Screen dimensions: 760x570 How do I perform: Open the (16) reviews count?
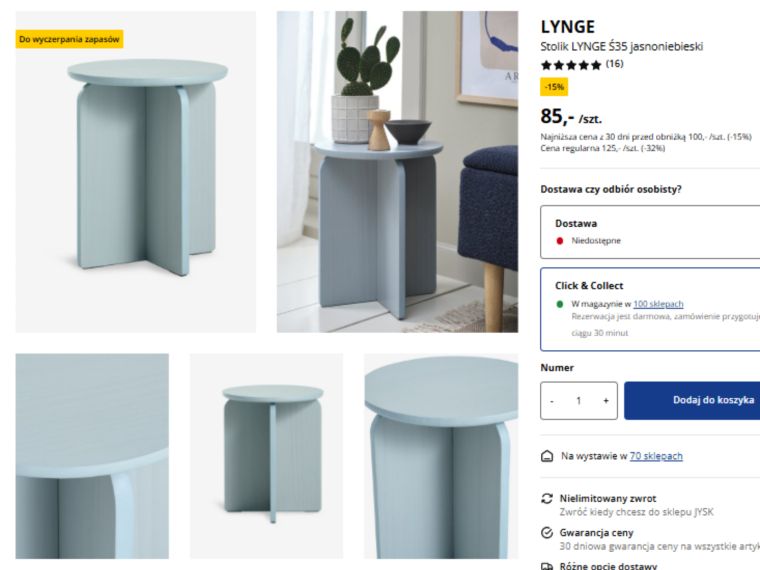[615, 64]
